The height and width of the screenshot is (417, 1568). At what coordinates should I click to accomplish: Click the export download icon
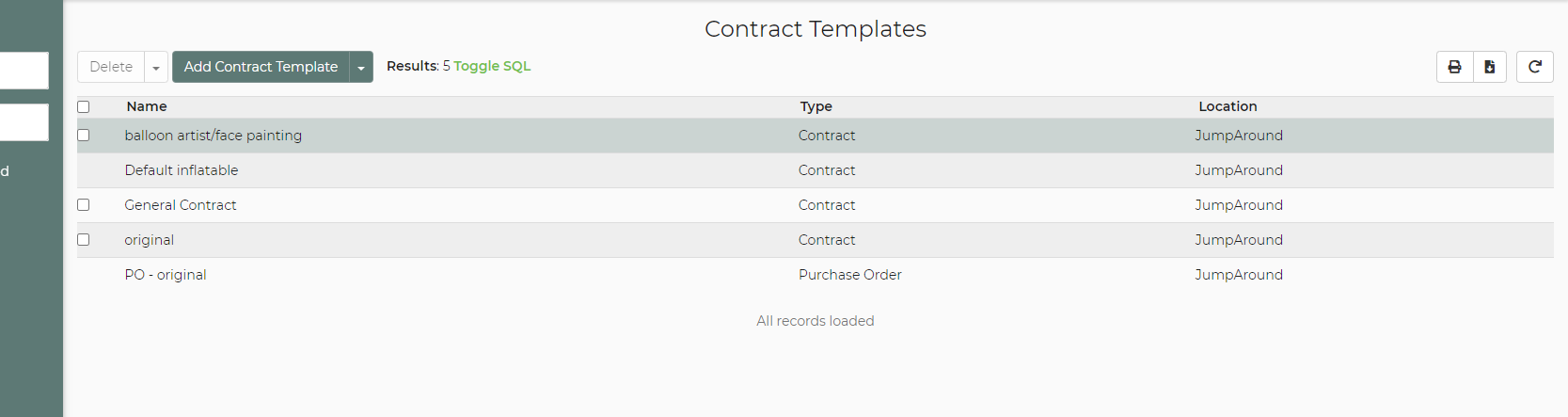1490,67
